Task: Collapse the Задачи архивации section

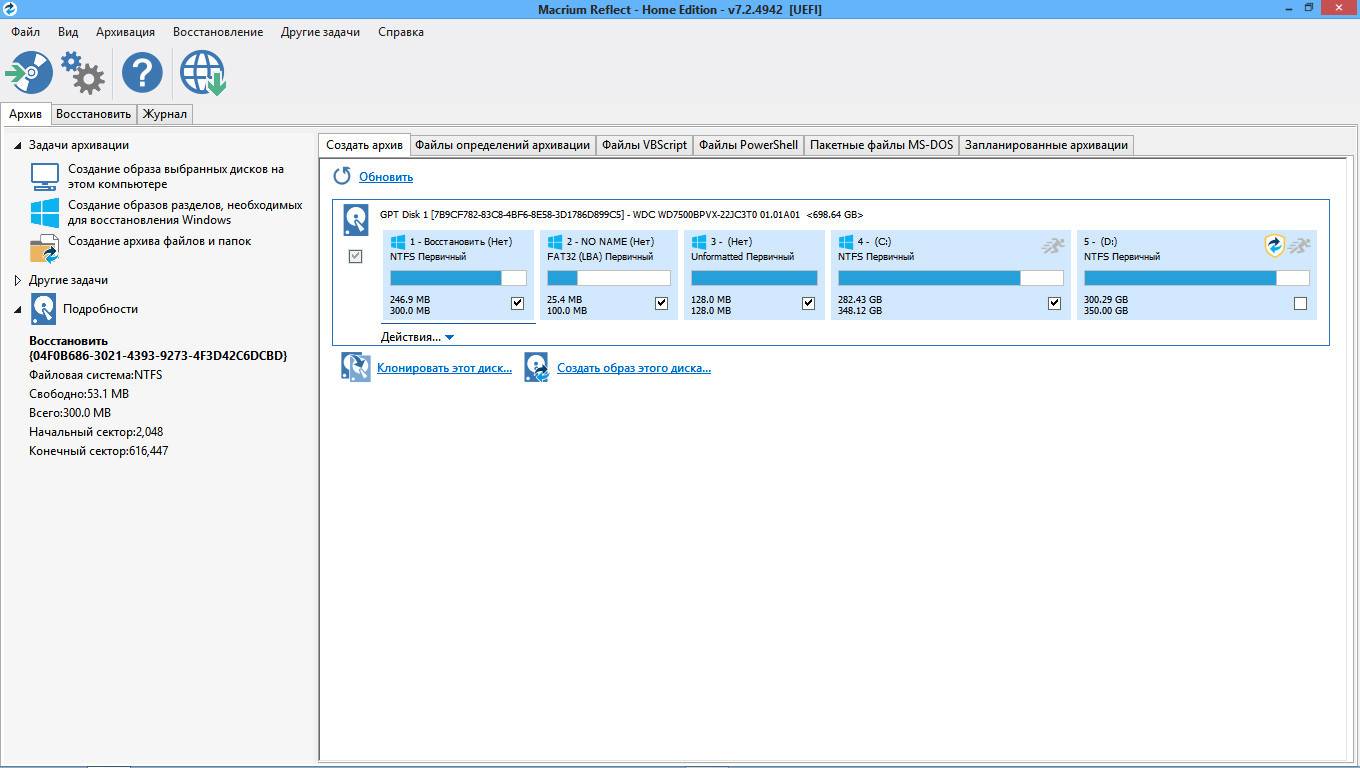Action: tap(18, 145)
